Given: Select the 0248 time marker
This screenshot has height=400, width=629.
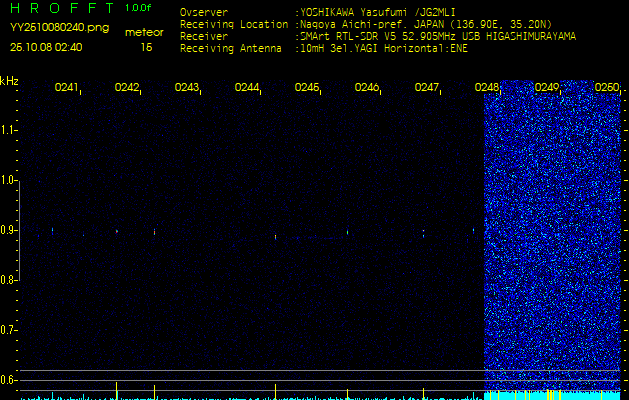Looking at the screenshot, I should pyautogui.click(x=486, y=88).
